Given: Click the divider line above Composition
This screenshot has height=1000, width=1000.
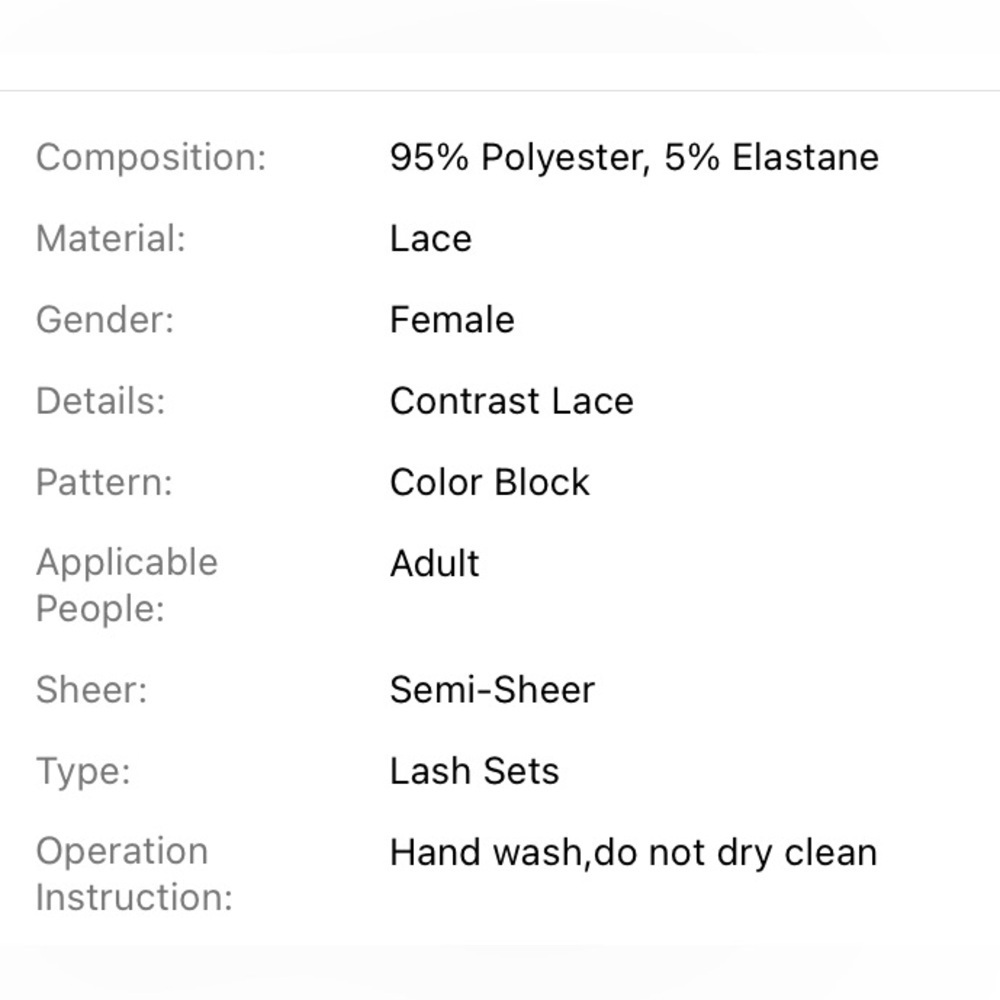Looking at the screenshot, I should tap(500, 91).
